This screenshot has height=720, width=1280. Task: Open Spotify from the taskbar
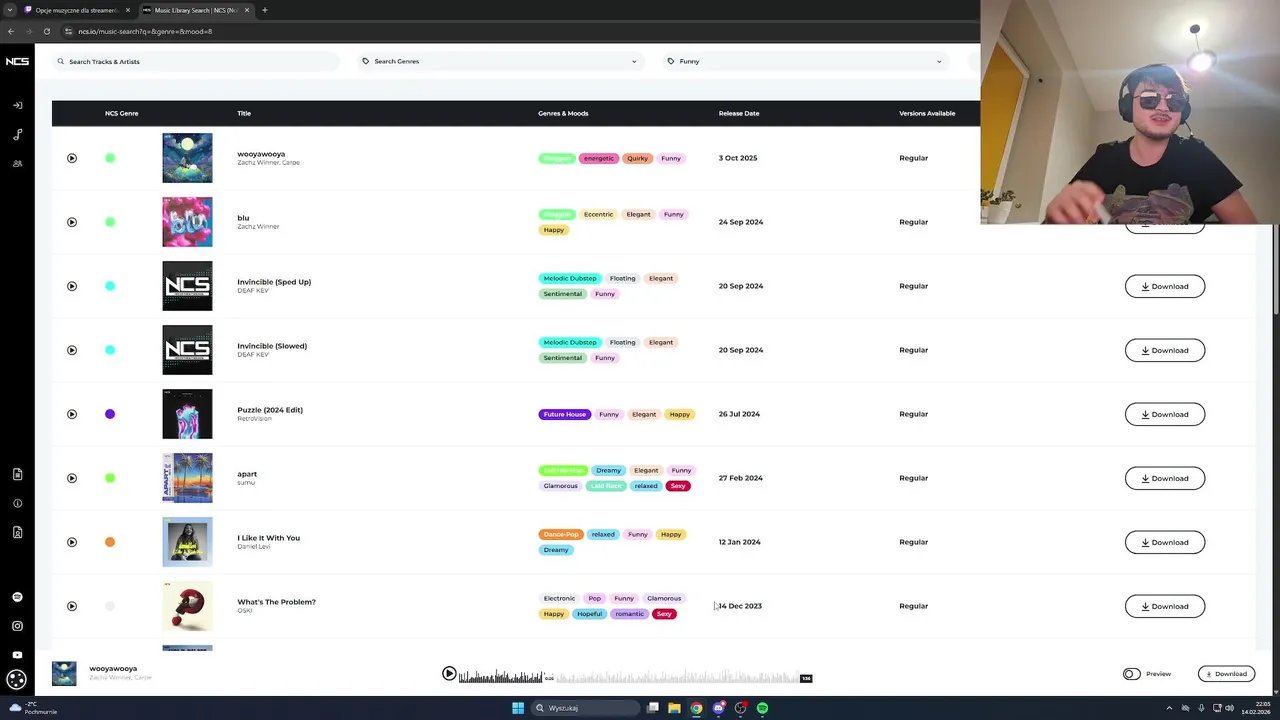pos(762,708)
